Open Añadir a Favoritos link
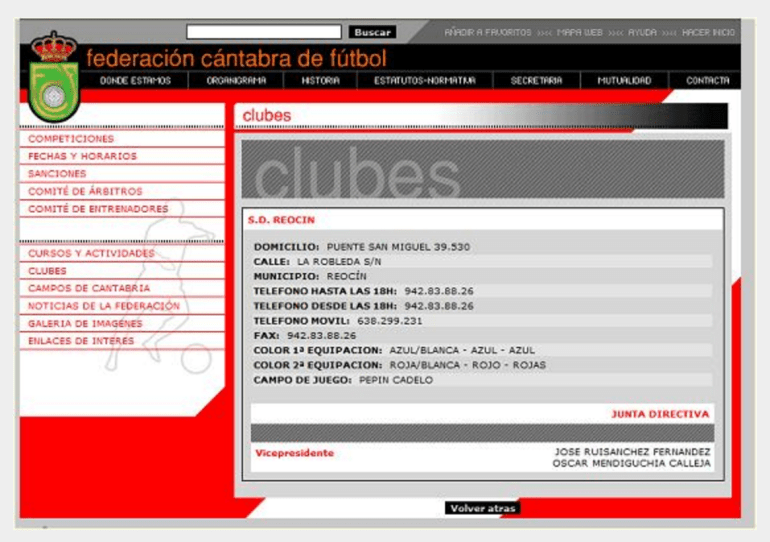The image size is (770, 542). coord(488,32)
